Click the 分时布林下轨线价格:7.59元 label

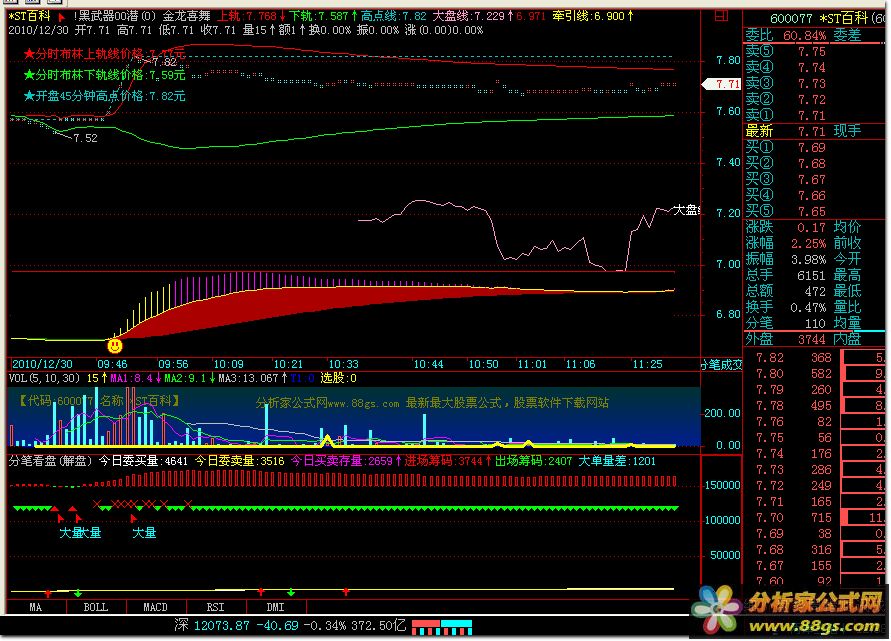point(105,75)
